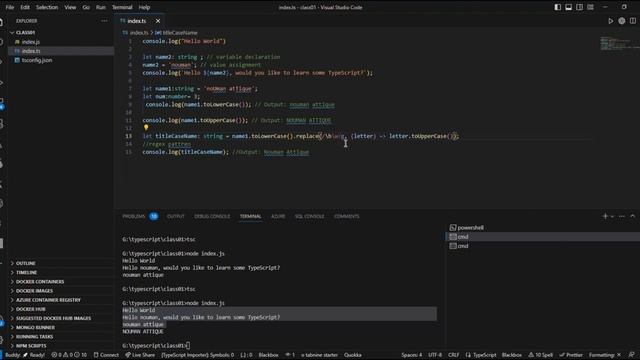Switch to the PROBLEMS panel tab
Screen dimensions: 640x360
140,216
